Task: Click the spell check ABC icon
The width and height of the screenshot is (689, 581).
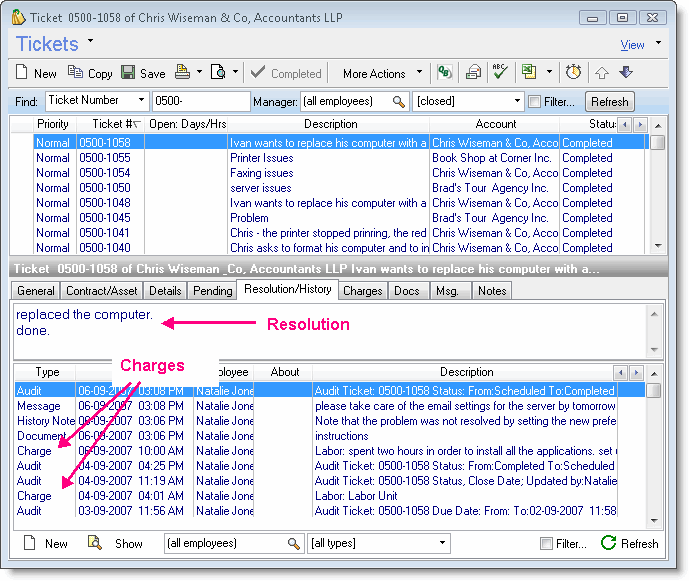Action: pyautogui.click(x=500, y=73)
